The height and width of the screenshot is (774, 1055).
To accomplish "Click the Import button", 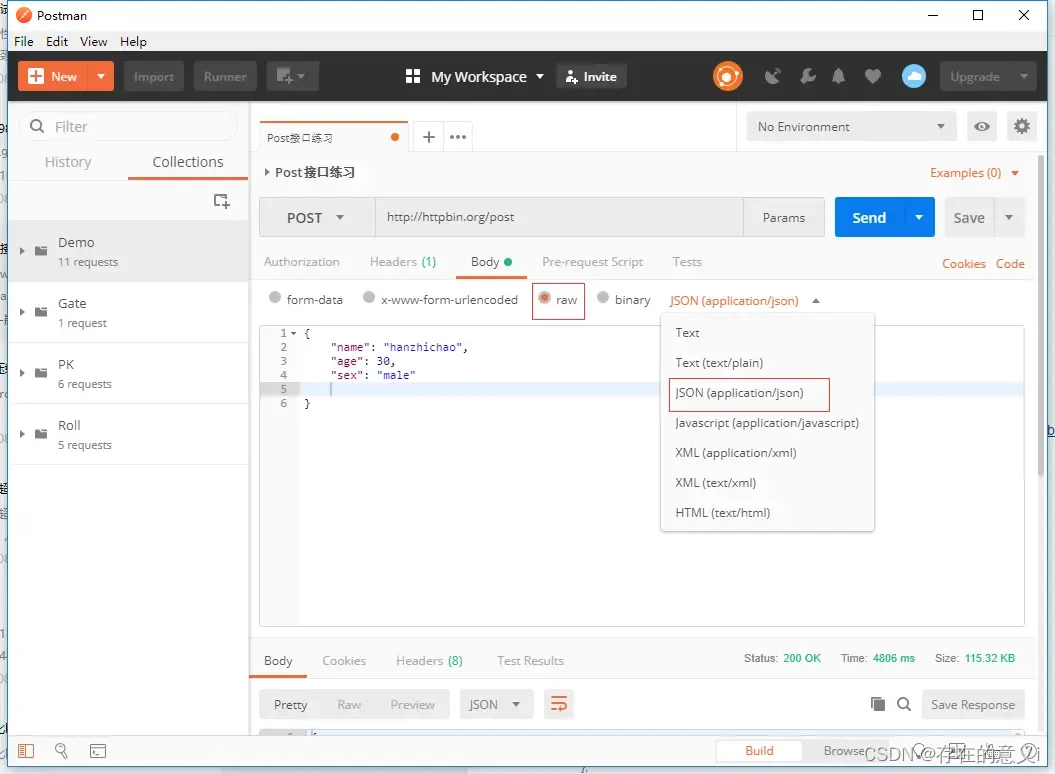I will [x=153, y=76].
